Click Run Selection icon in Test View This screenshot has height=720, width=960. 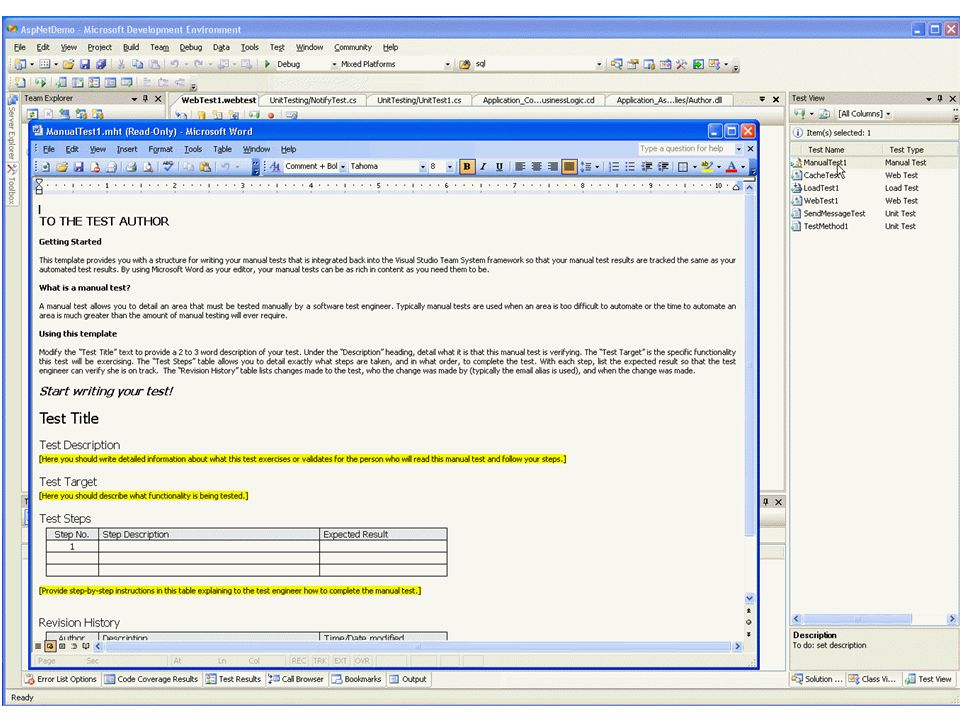[798, 114]
